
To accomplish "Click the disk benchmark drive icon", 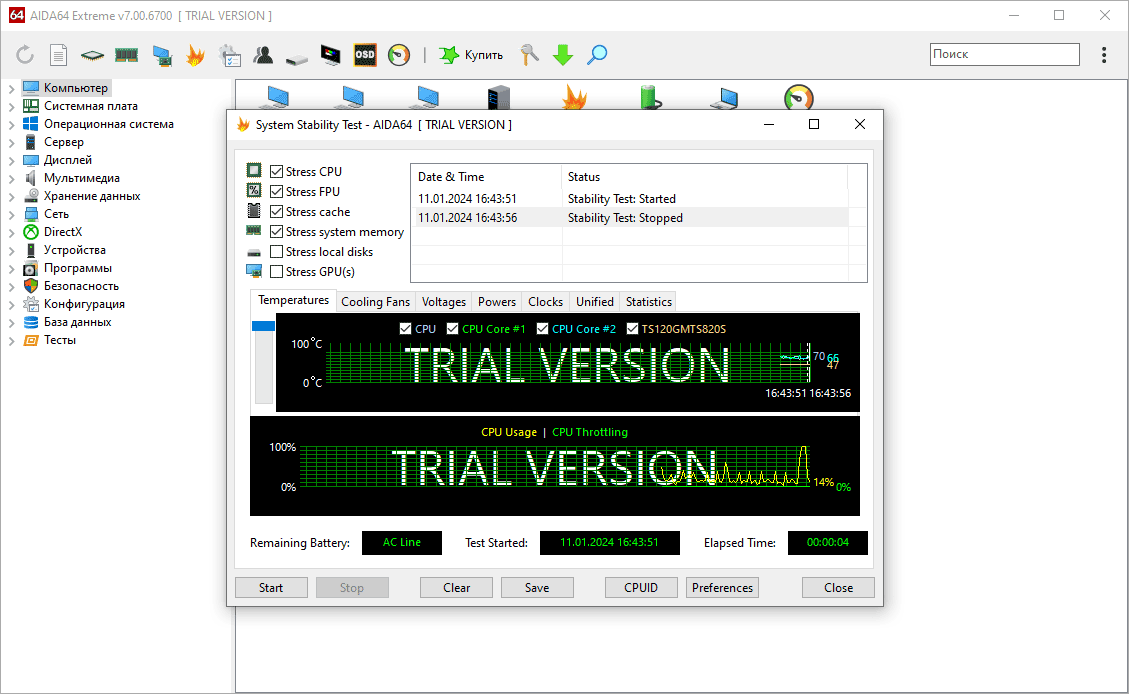I will [297, 58].
